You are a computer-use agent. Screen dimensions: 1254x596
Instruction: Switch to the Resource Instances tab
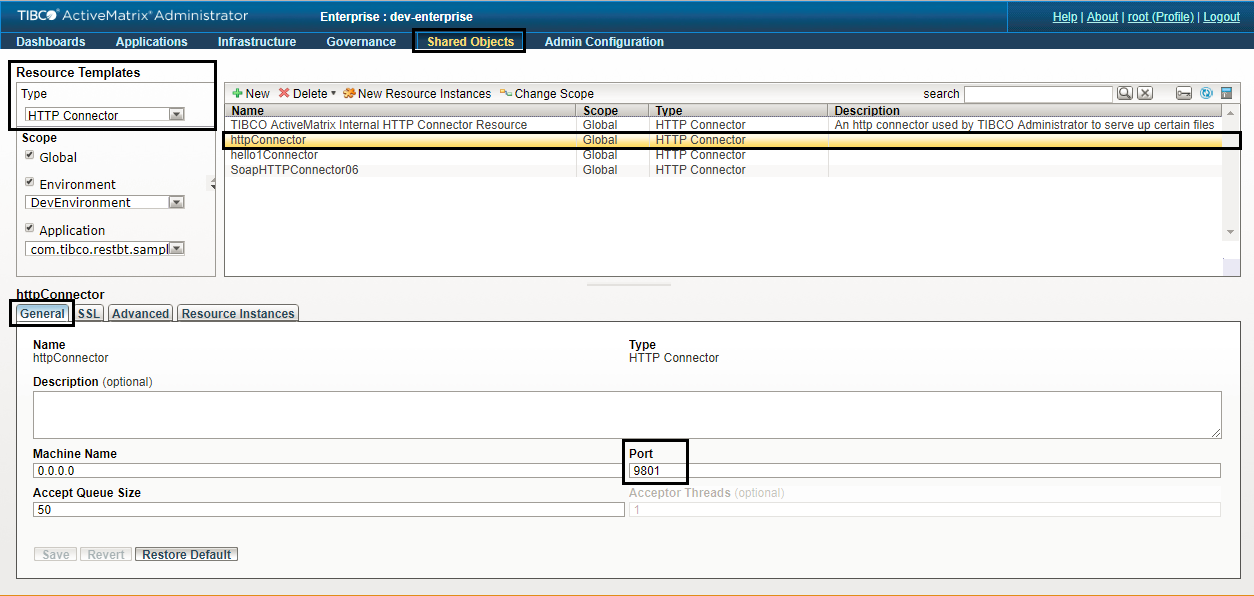coord(238,313)
